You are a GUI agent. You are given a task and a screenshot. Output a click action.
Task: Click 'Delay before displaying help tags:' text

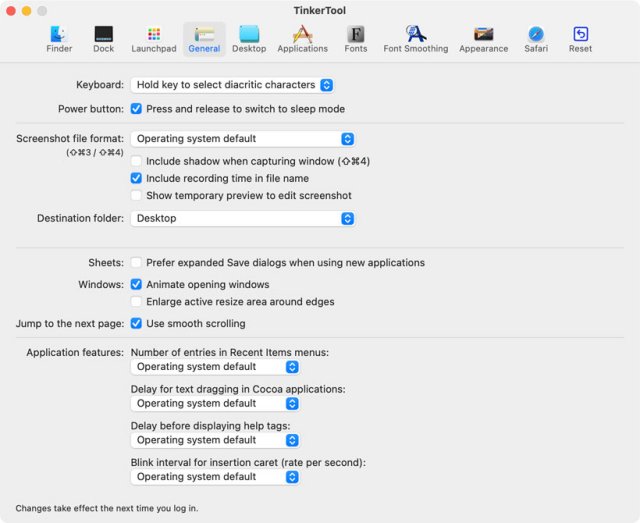211,426
